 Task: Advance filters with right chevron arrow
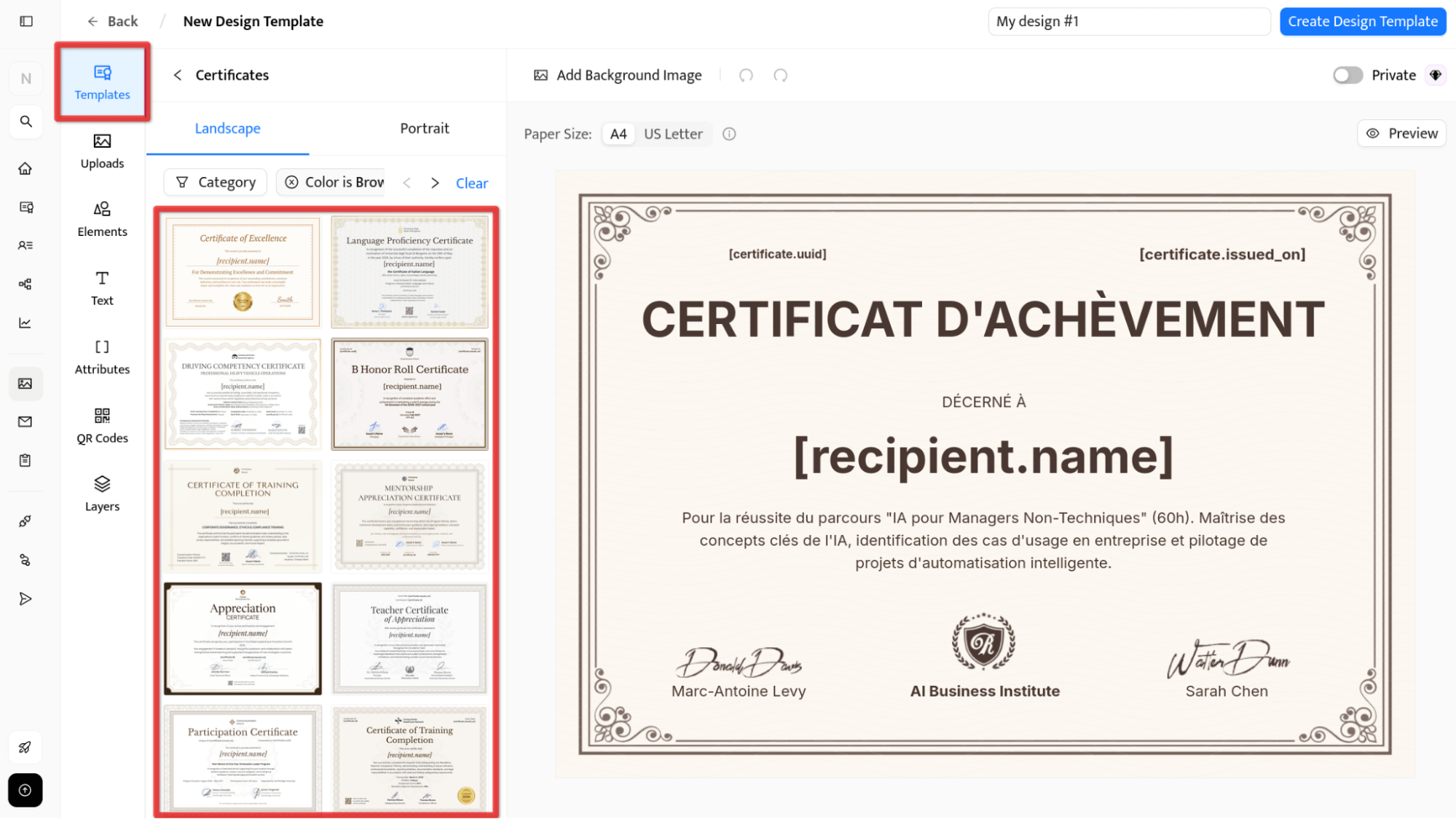(x=435, y=183)
